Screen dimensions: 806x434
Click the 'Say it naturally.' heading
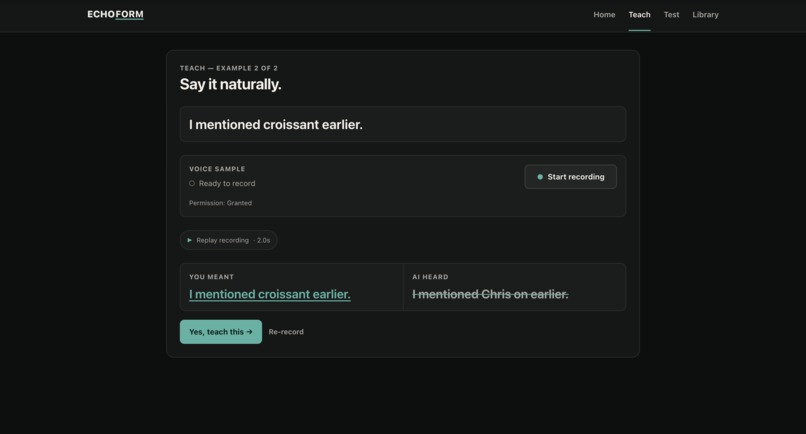[230, 84]
